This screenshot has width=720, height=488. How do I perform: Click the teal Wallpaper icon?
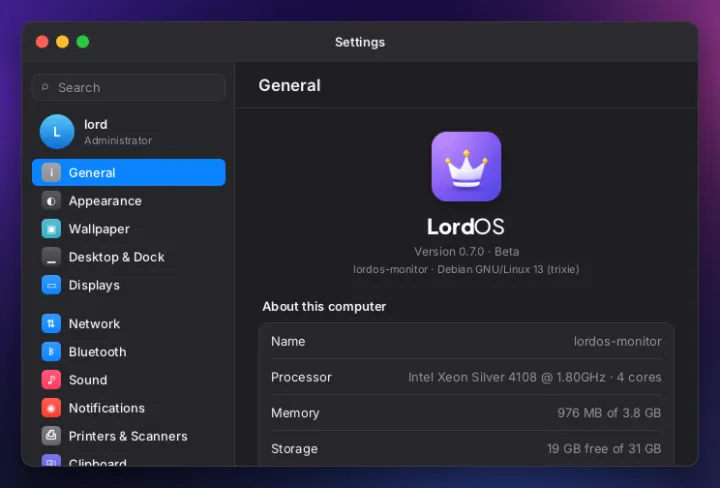pyautogui.click(x=51, y=229)
